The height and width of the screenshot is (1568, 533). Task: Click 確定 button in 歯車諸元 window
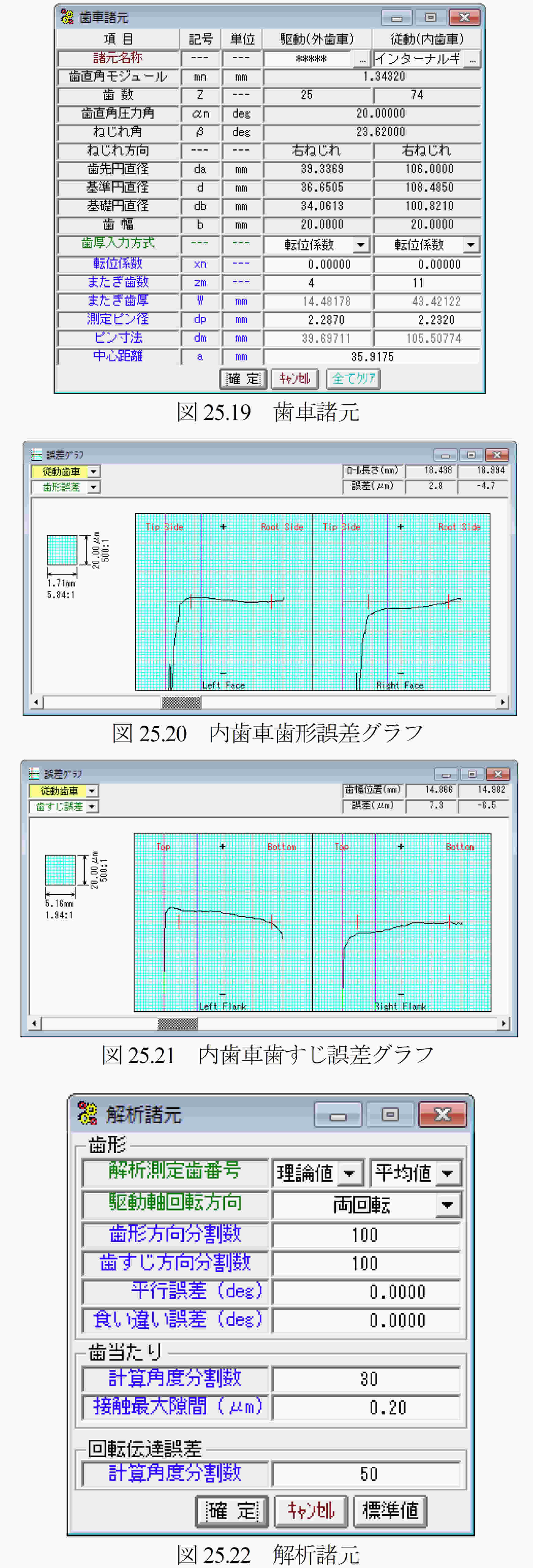point(243,379)
